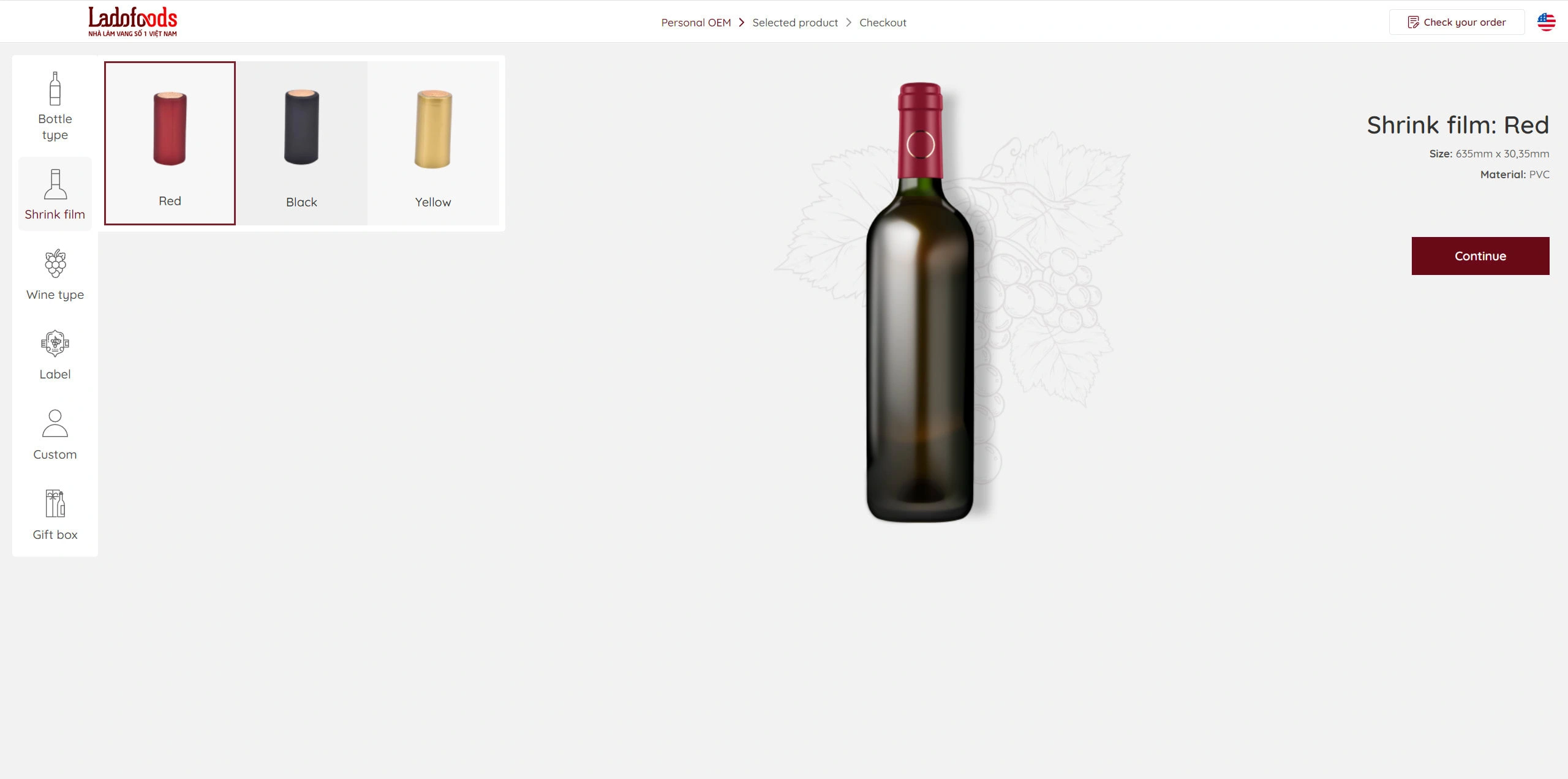1568x779 pixels.
Task: Click the Continue button
Action: click(x=1480, y=256)
